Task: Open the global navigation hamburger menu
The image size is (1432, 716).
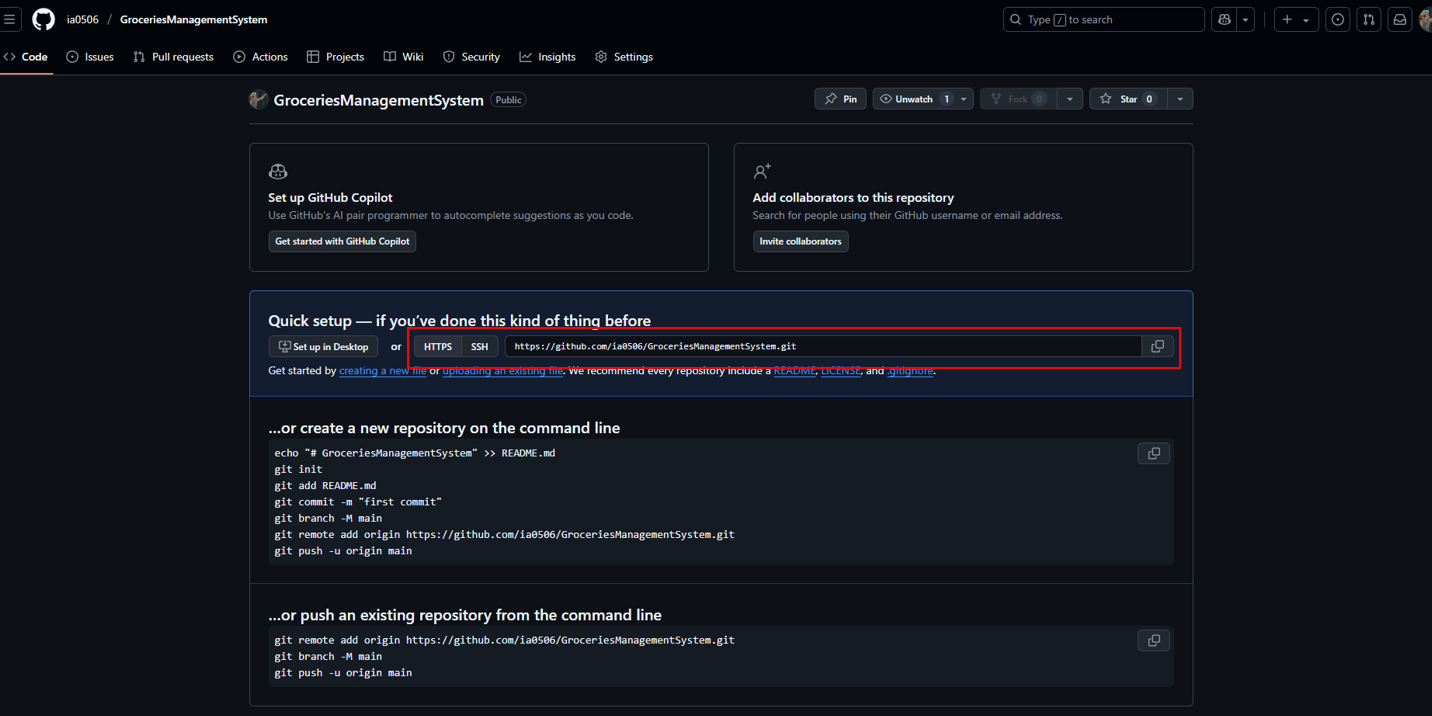Action: point(10,19)
